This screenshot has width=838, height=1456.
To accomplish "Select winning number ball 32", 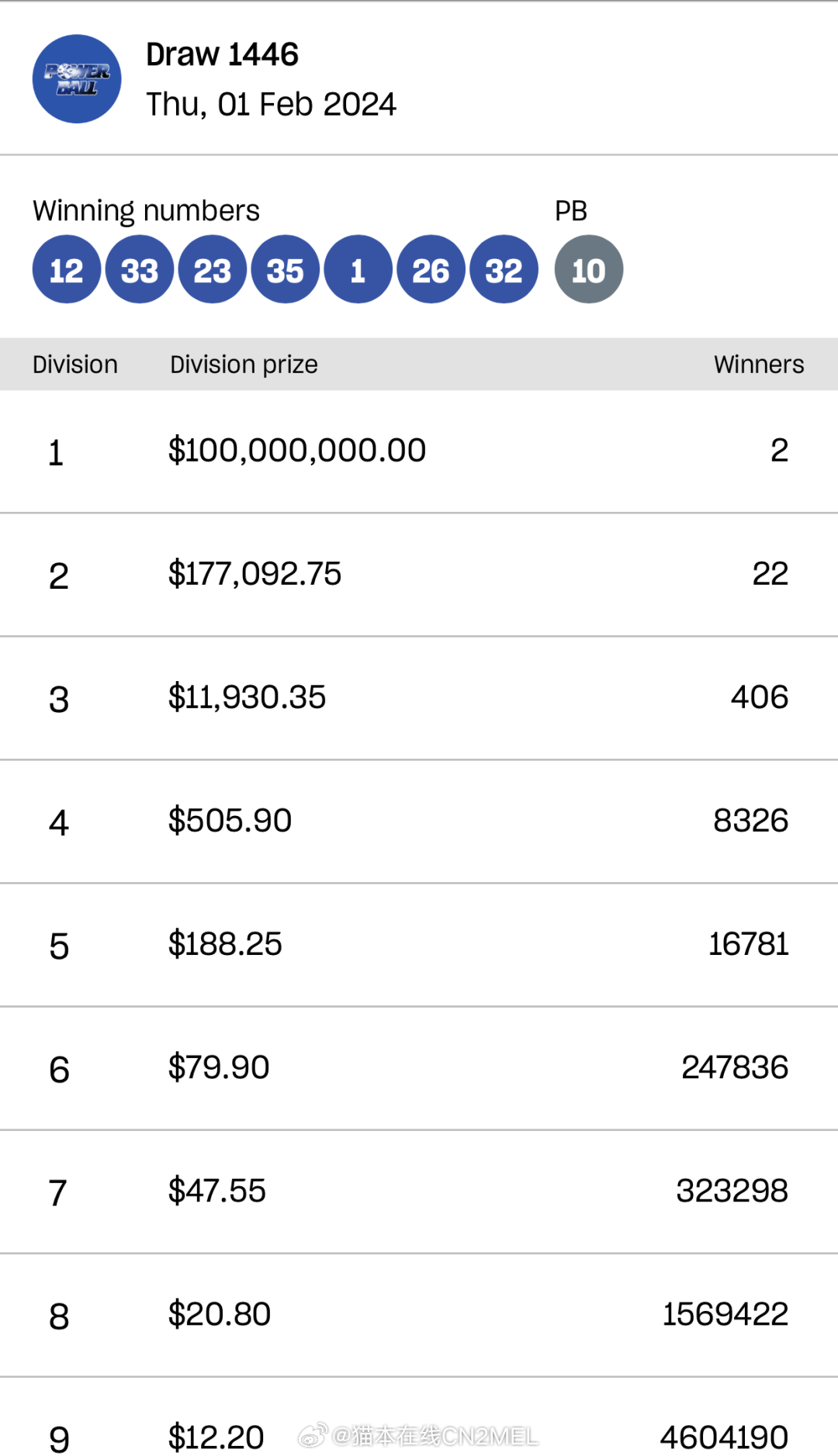I will [x=504, y=269].
